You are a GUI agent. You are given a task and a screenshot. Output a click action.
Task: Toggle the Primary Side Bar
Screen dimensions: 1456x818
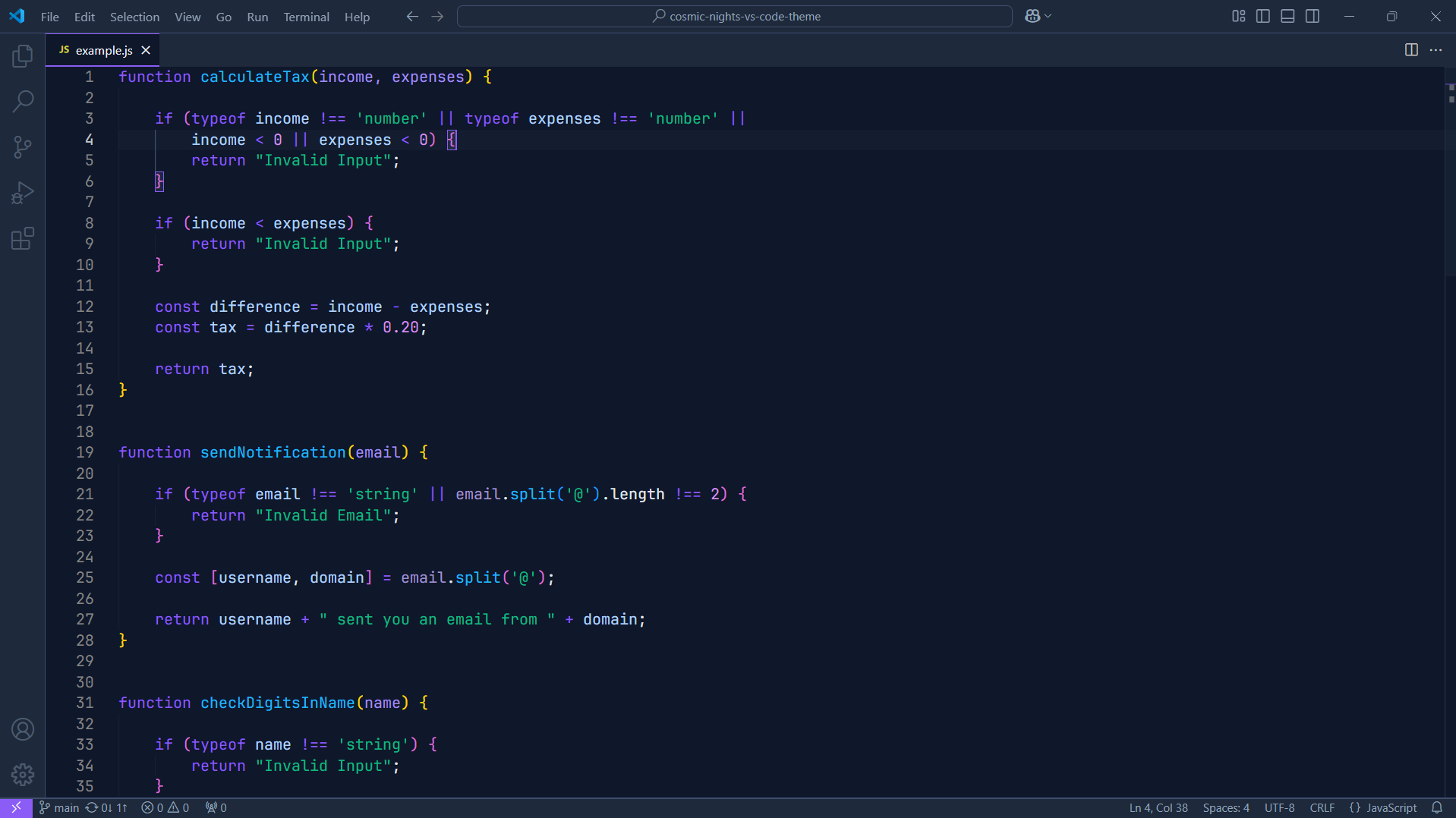[1263, 16]
